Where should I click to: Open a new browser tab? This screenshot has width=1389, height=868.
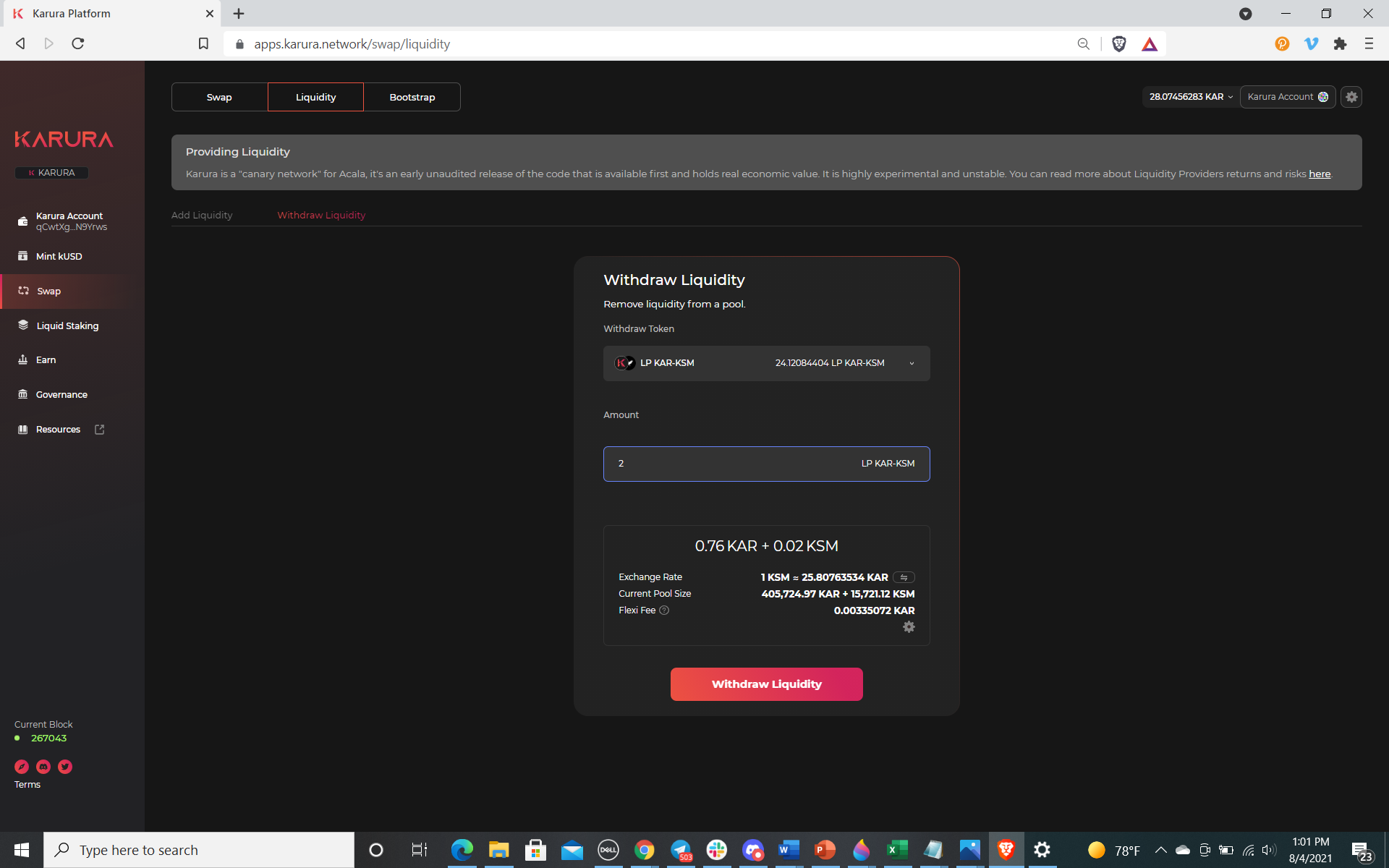(239, 14)
